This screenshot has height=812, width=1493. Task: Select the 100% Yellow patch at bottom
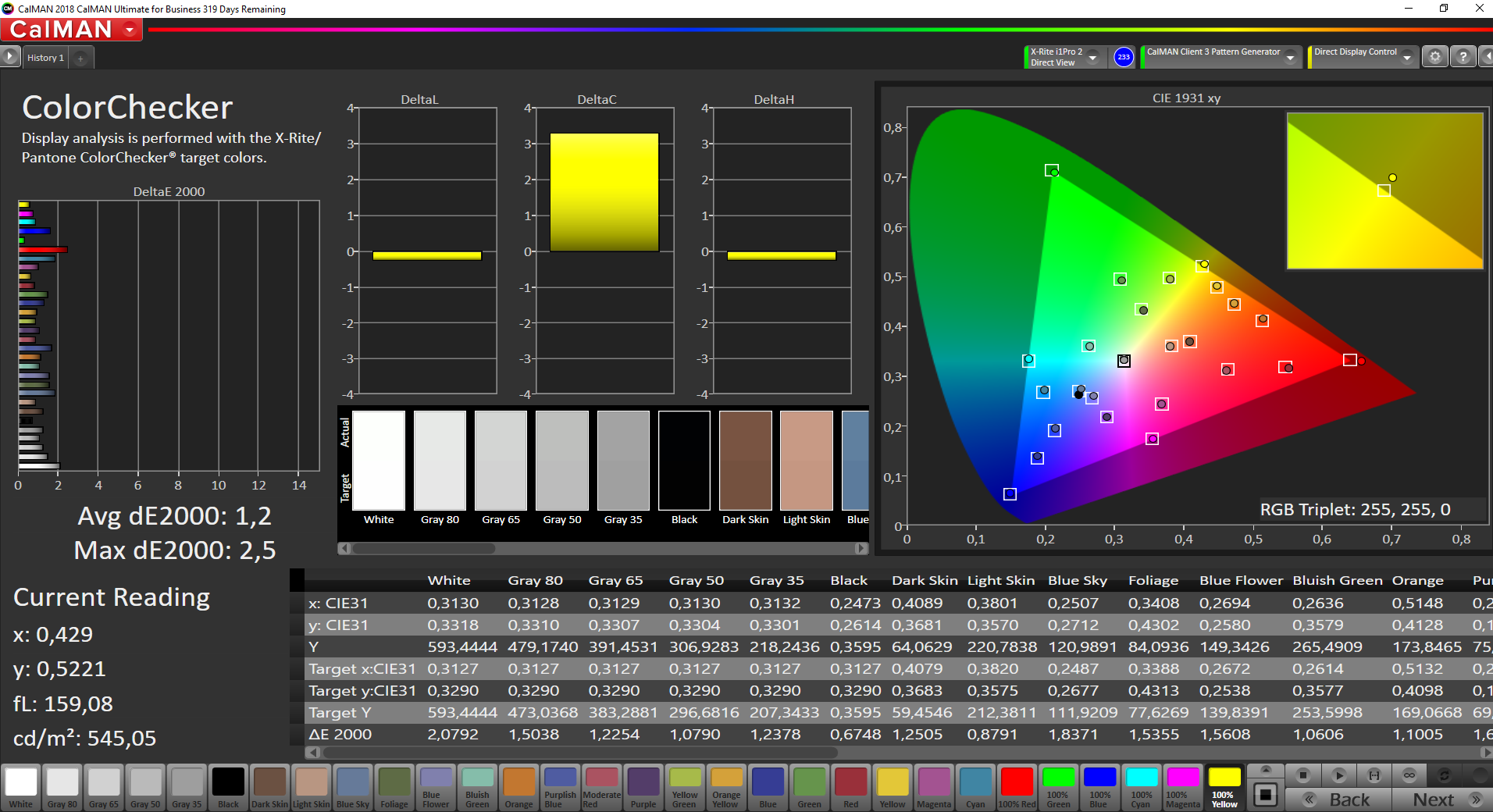1224,788
